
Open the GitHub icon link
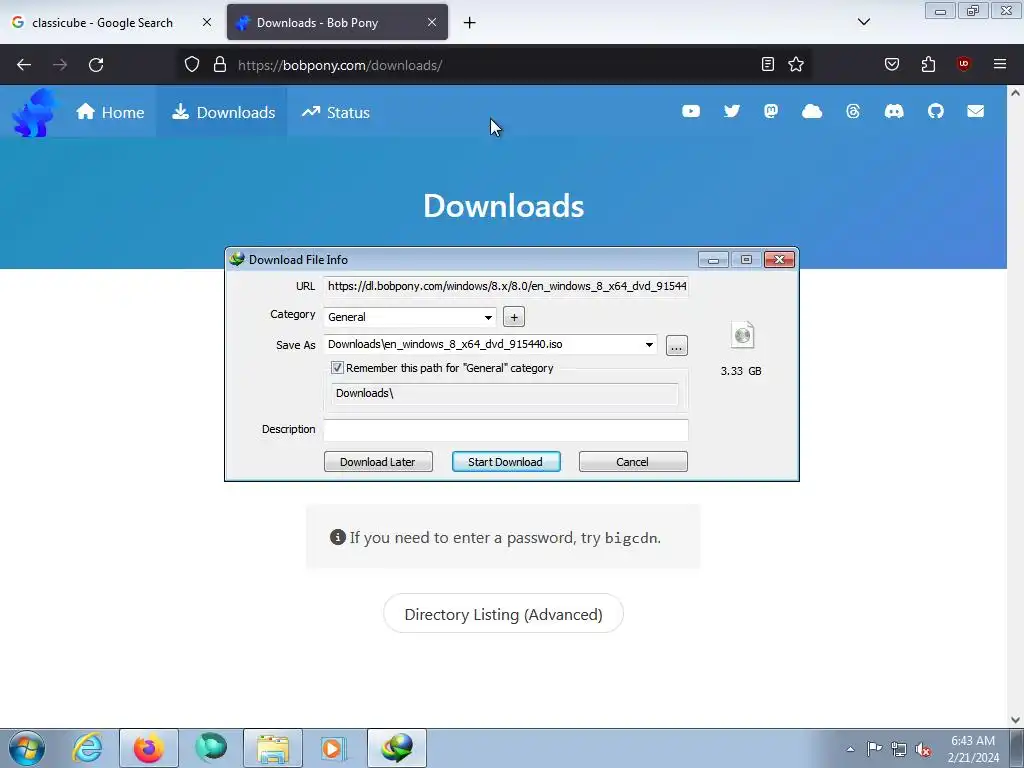(x=936, y=112)
